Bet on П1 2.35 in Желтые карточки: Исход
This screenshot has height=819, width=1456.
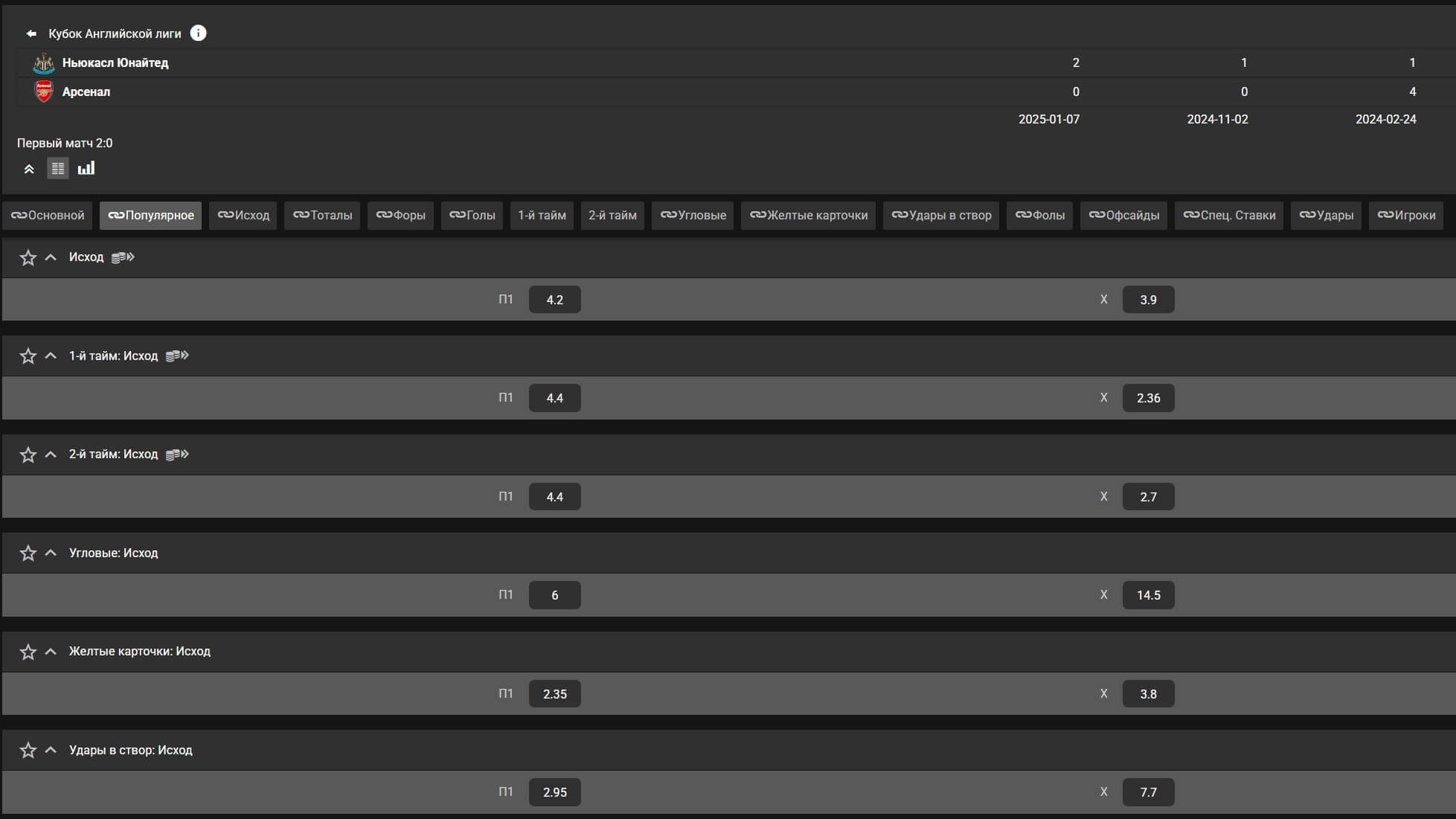(555, 694)
